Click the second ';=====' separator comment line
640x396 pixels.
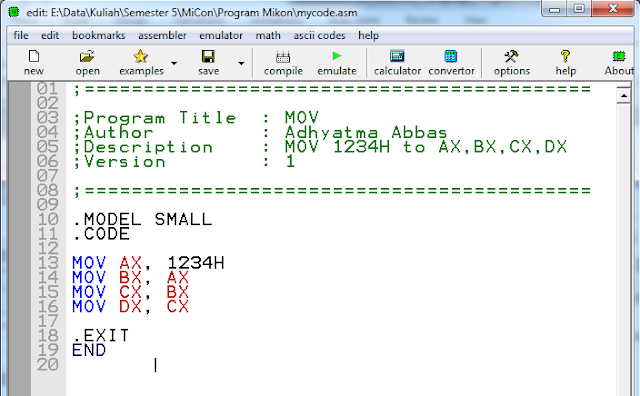pyautogui.click(x=332, y=191)
